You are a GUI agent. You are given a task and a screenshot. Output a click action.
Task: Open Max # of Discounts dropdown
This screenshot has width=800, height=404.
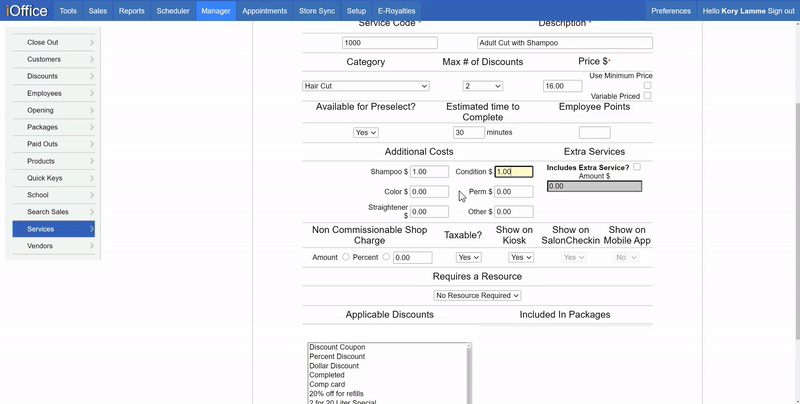pyautogui.click(x=483, y=86)
